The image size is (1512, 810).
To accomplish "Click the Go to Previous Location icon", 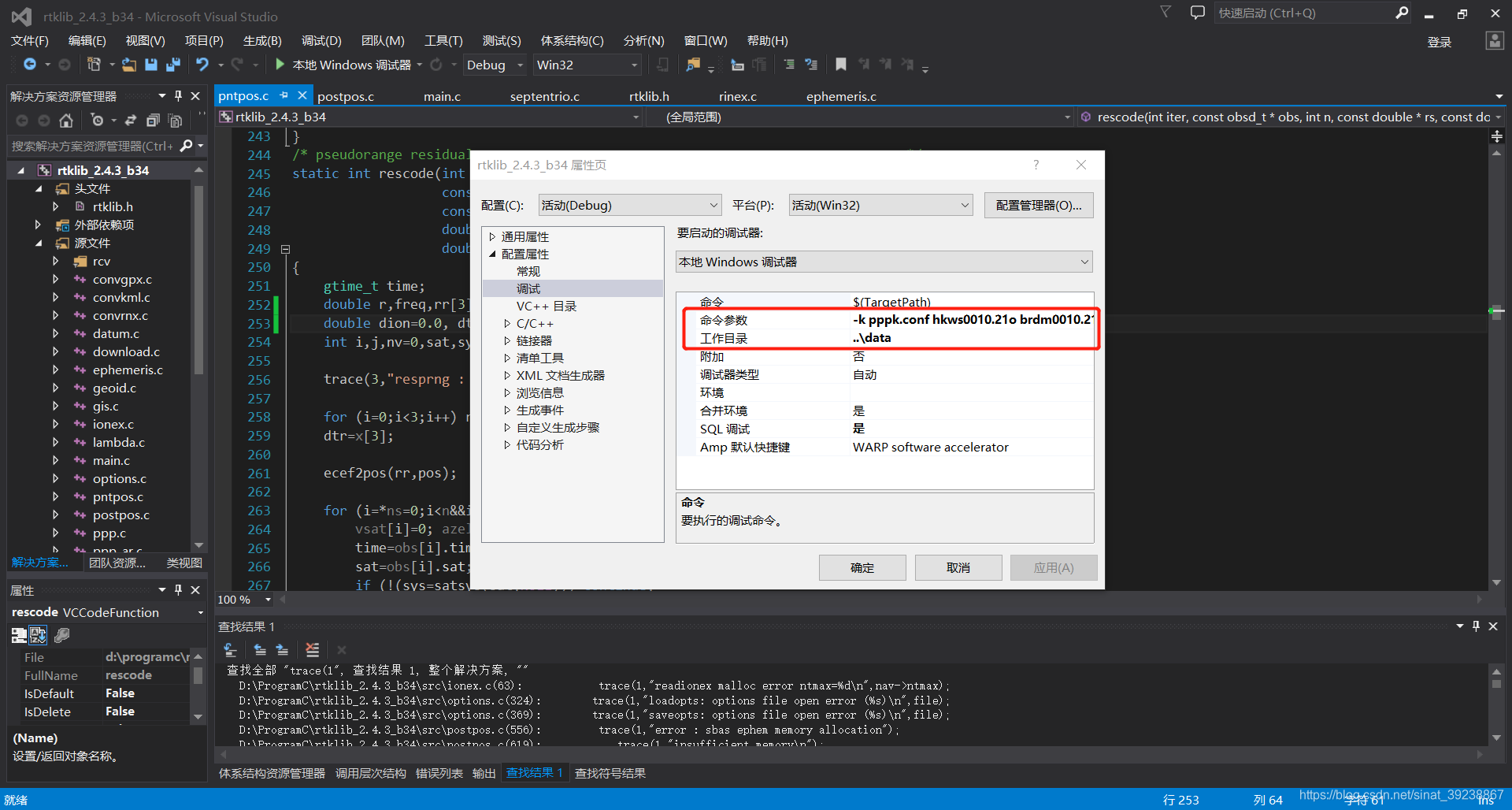I will click(x=260, y=650).
